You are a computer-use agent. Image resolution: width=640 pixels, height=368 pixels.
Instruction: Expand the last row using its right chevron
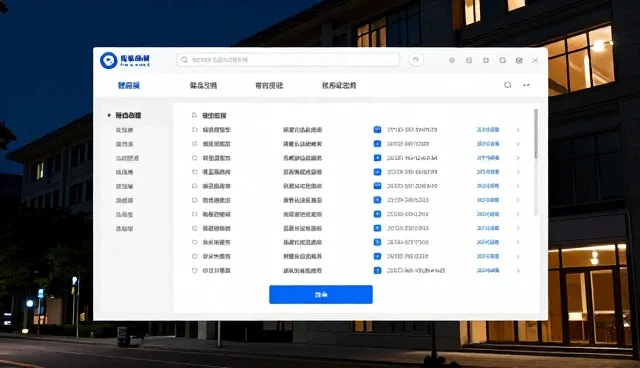(x=518, y=270)
